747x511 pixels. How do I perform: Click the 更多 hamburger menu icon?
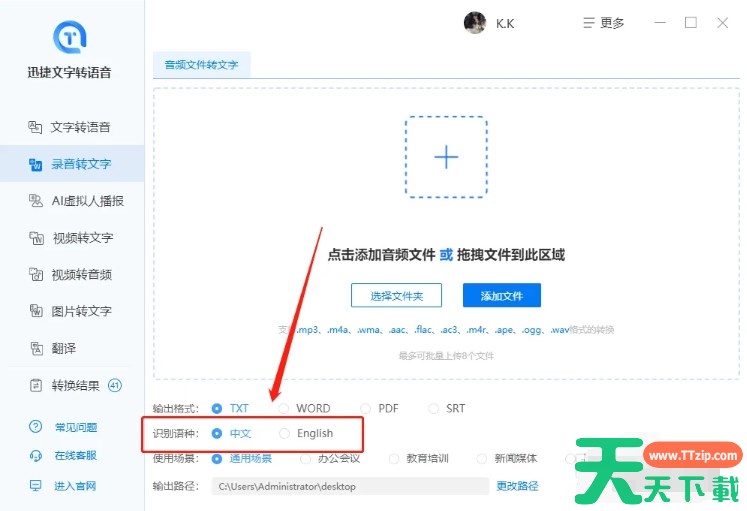tap(589, 22)
